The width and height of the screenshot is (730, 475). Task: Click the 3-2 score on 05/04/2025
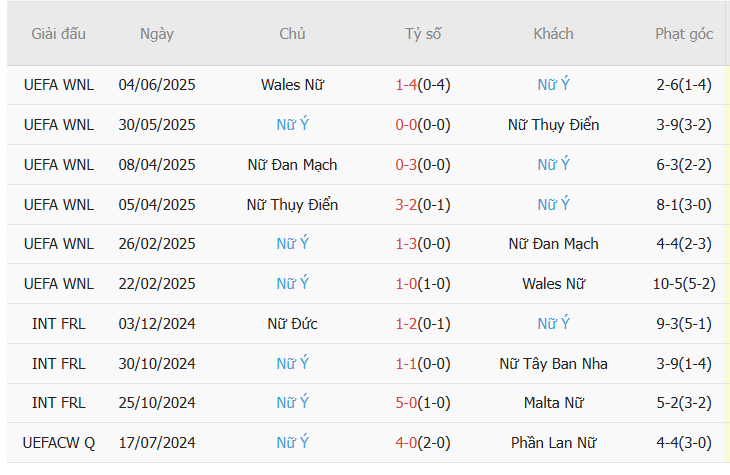point(407,205)
